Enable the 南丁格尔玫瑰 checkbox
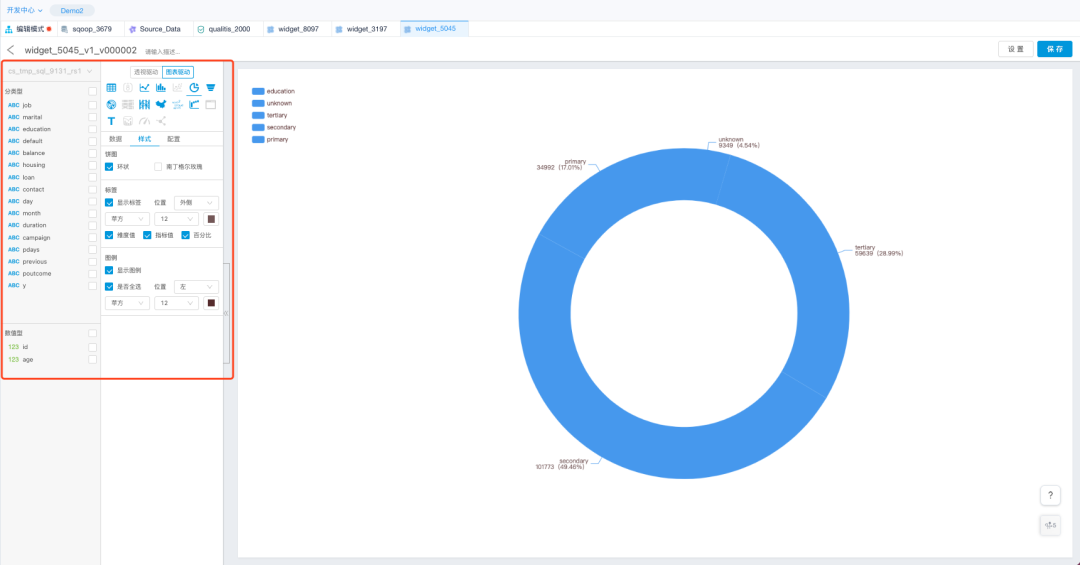 [159, 167]
